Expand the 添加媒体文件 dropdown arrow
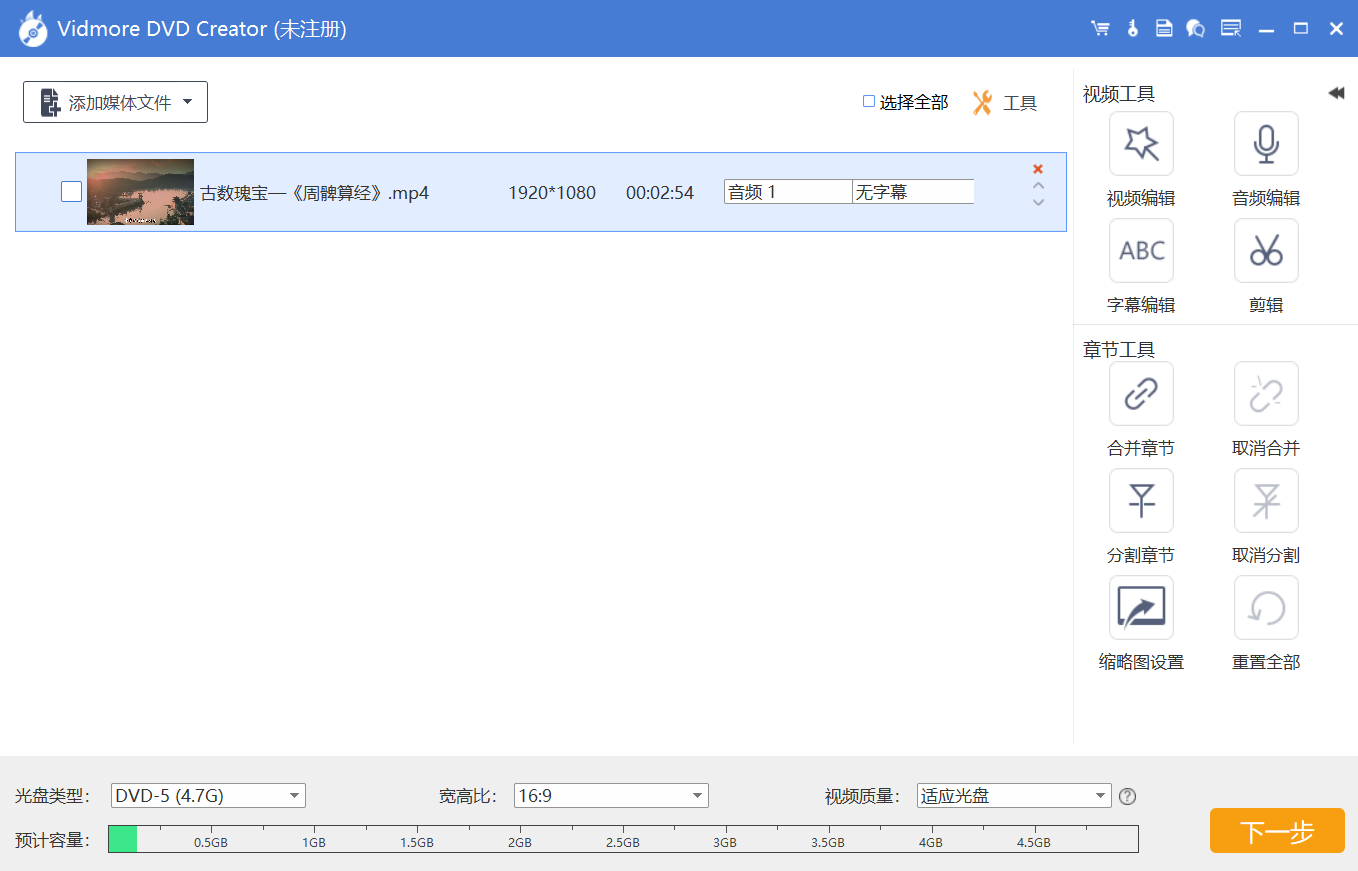Screen dimensions: 1358x871 pyautogui.click(x=187, y=102)
